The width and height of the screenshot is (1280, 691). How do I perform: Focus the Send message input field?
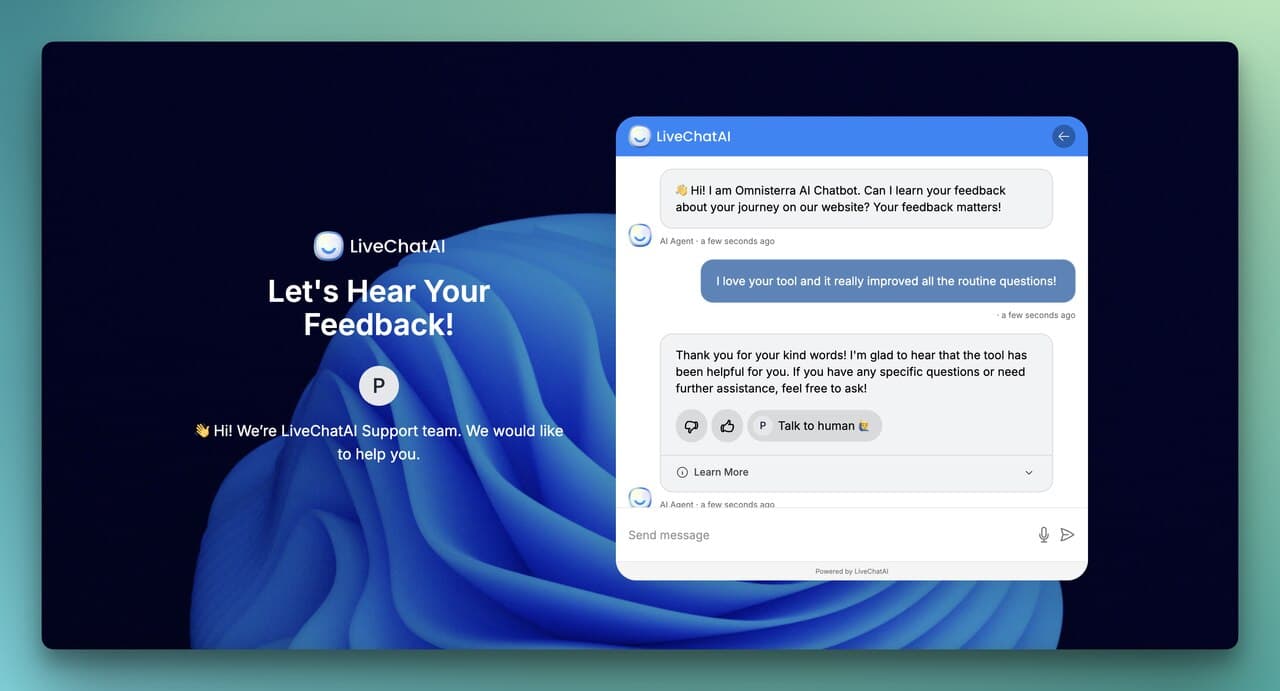pyautogui.click(x=828, y=535)
